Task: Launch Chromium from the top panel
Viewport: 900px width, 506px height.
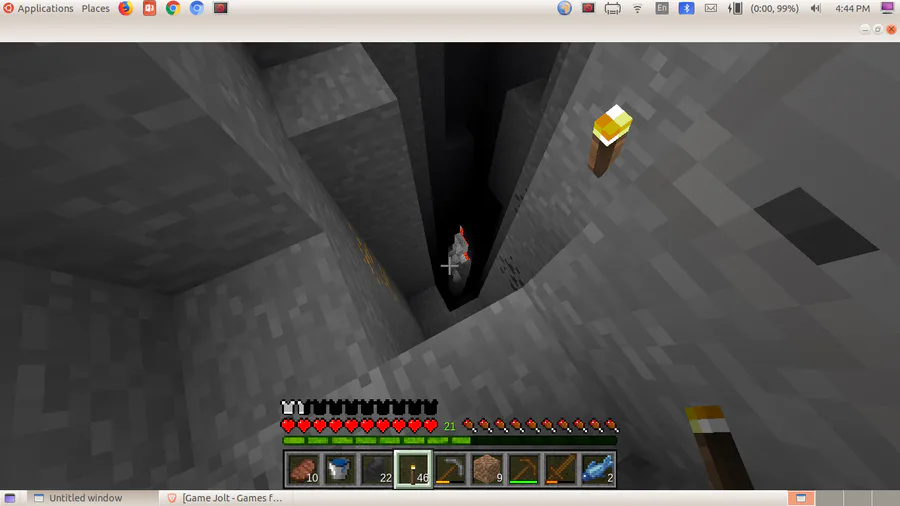Action: click(196, 8)
